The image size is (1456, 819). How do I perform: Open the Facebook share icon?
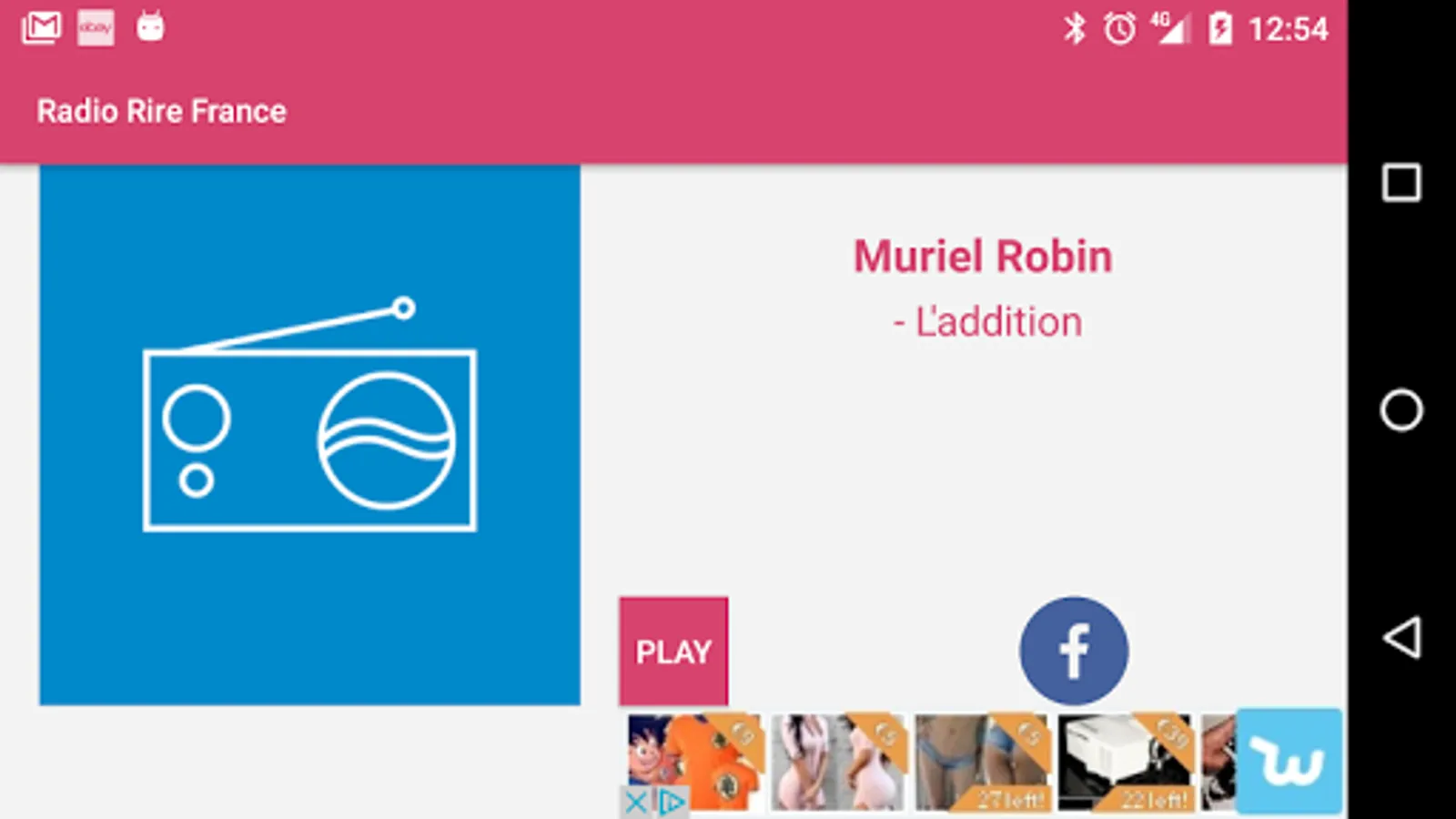click(x=1074, y=652)
